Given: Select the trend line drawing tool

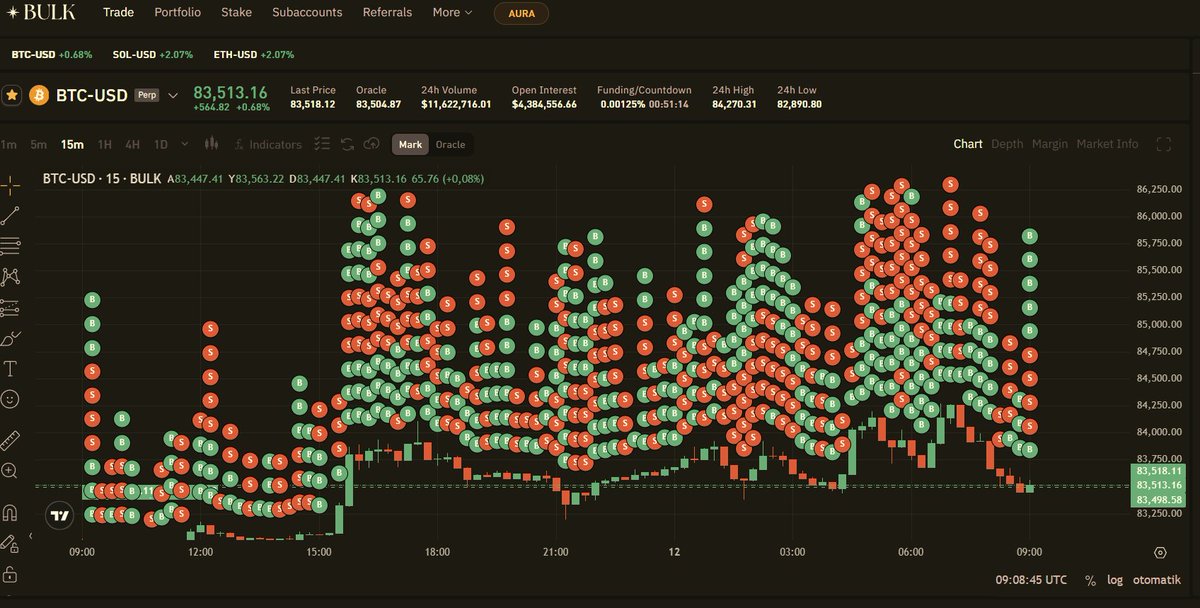Looking at the screenshot, I should tap(11, 215).
